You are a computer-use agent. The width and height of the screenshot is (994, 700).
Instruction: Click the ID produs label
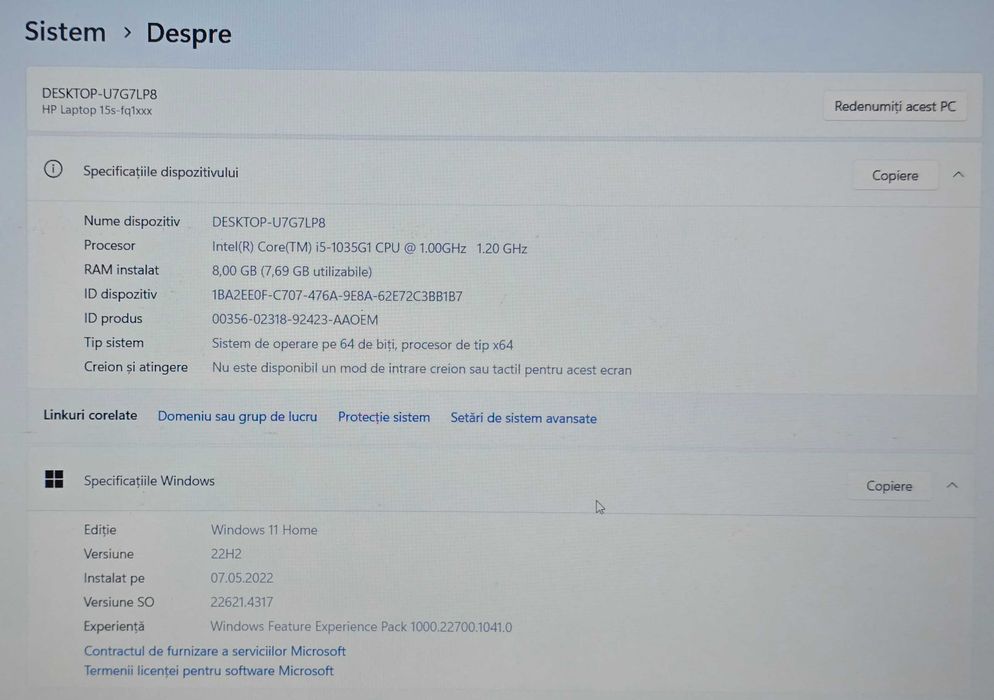113,318
